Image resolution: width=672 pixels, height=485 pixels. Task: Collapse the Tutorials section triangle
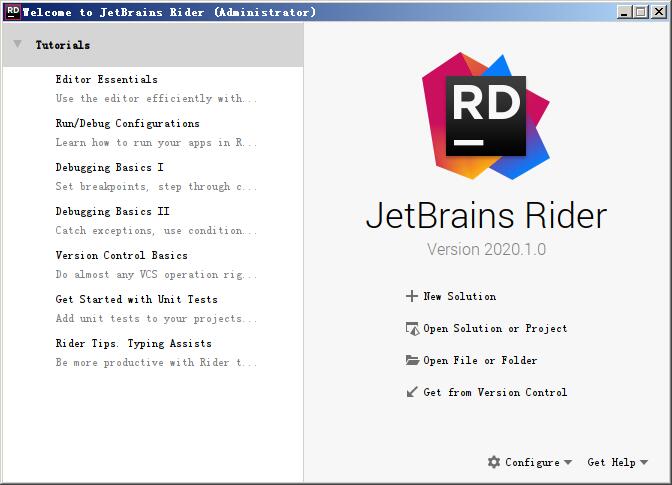click(x=18, y=44)
